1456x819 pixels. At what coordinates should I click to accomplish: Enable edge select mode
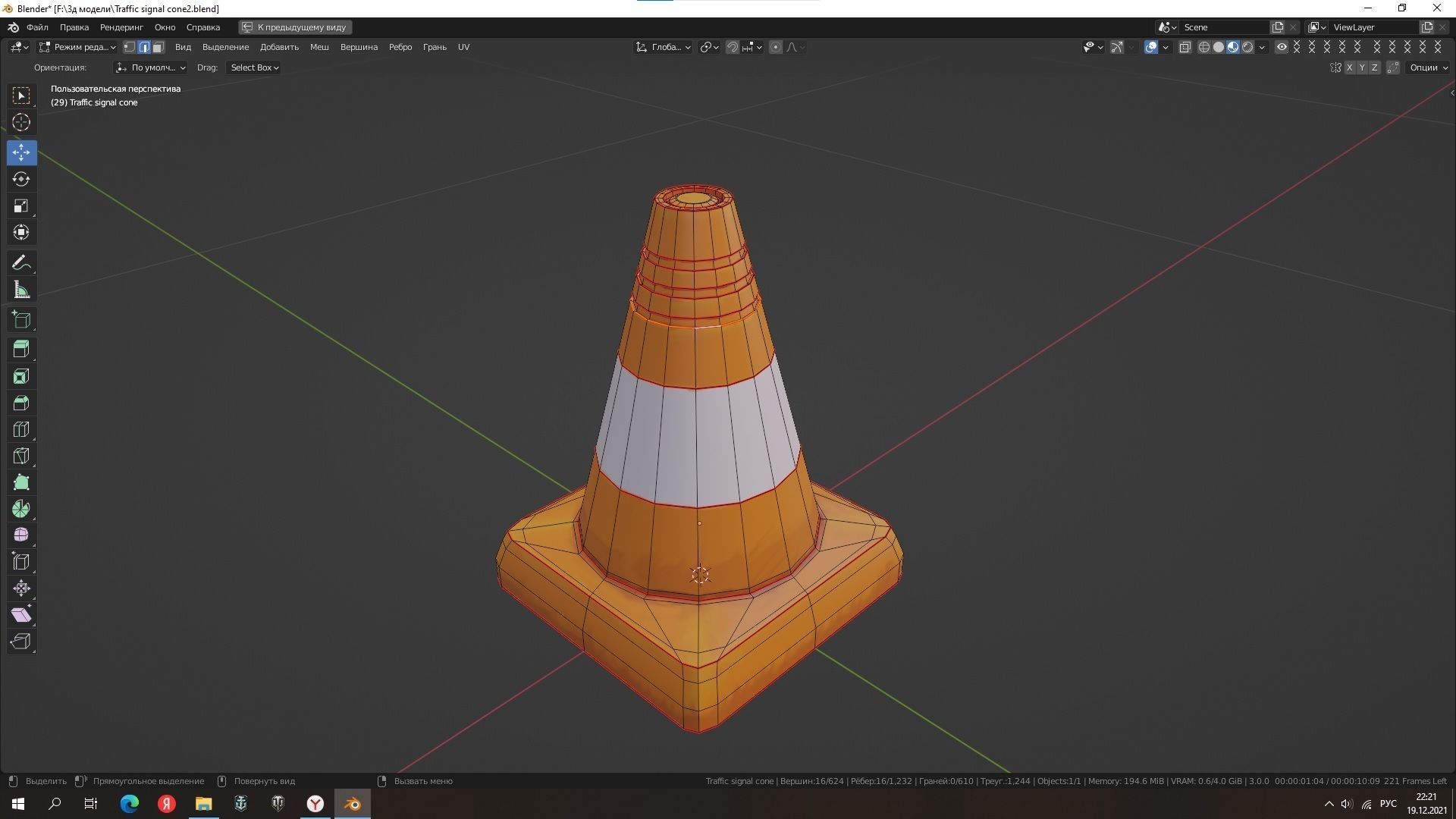click(144, 47)
